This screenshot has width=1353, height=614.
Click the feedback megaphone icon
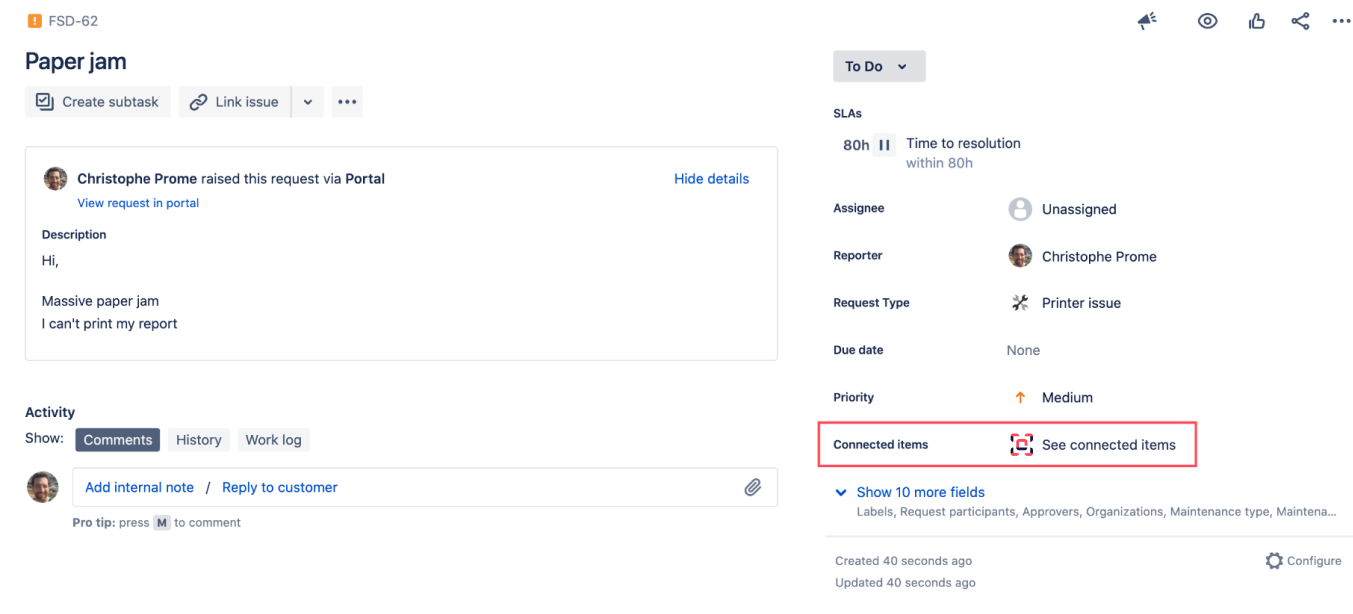click(1147, 21)
